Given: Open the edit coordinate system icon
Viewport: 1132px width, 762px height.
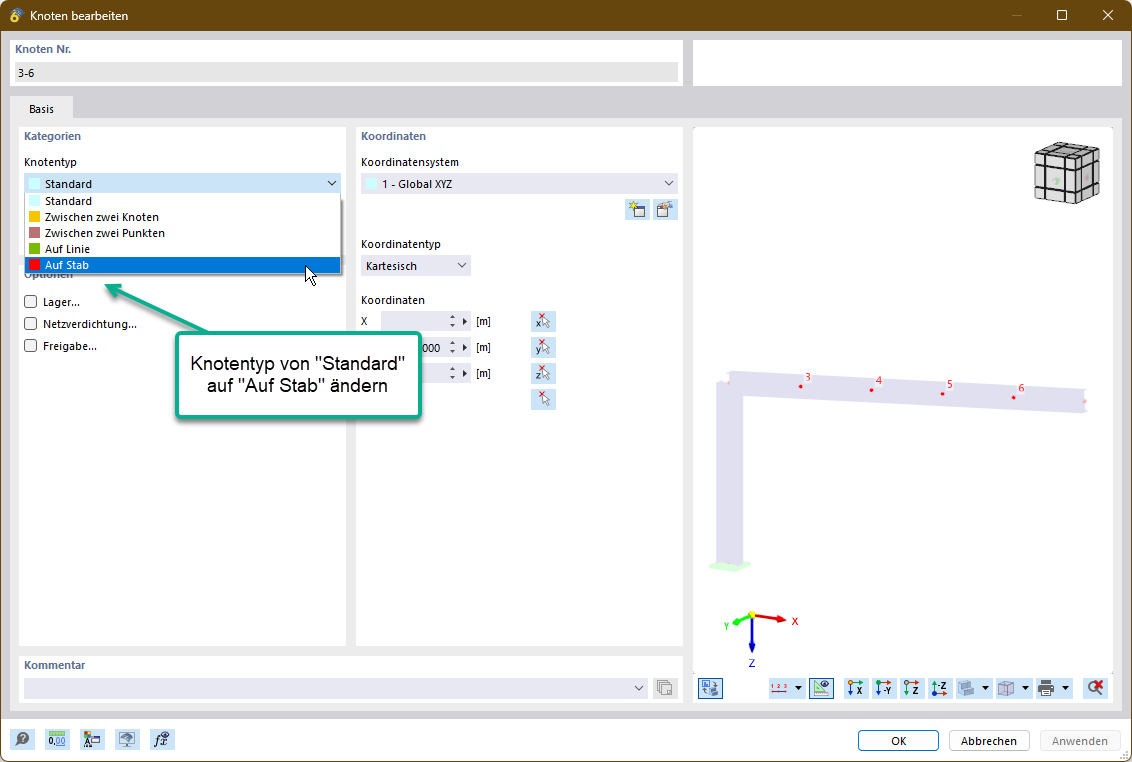Looking at the screenshot, I should (x=665, y=209).
